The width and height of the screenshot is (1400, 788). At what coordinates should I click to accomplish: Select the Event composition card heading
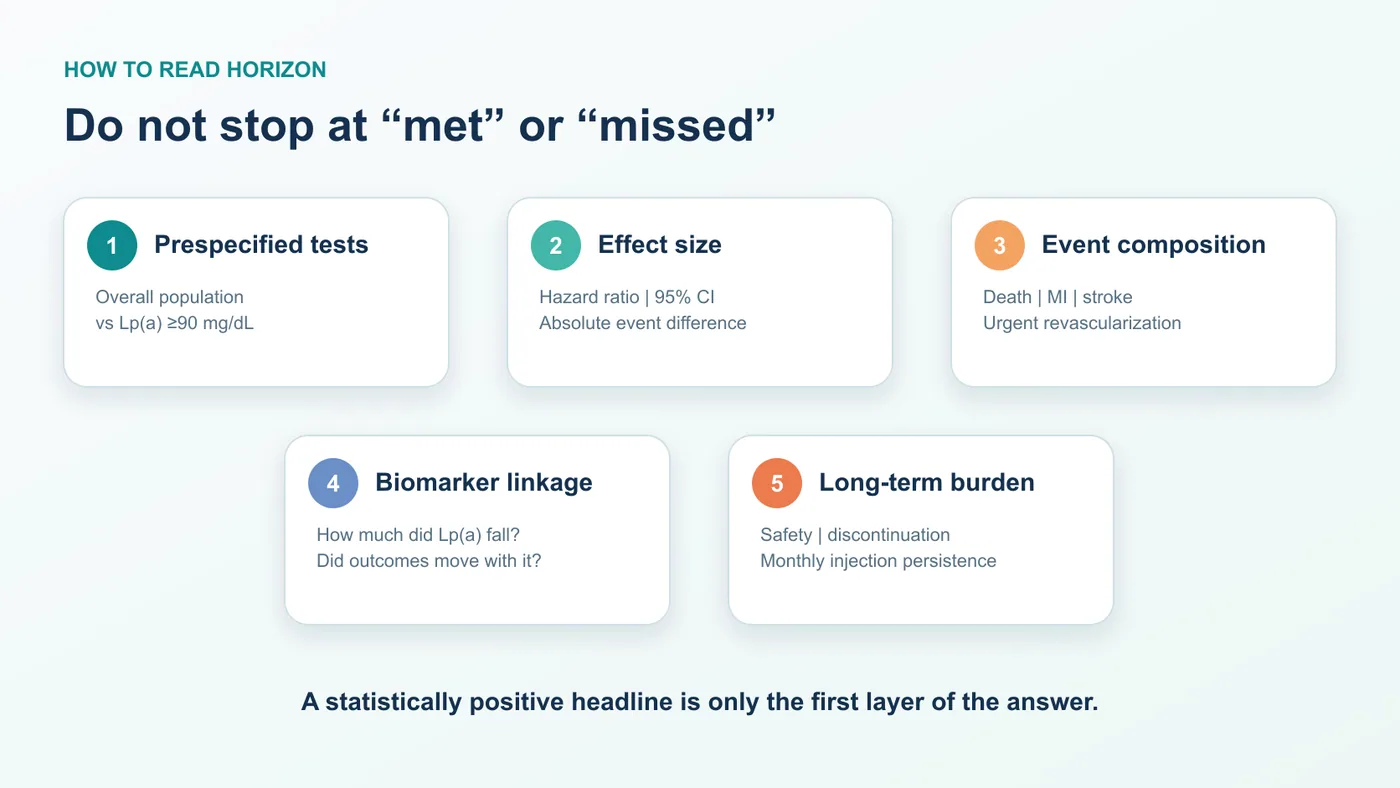tap(1154, 245)
